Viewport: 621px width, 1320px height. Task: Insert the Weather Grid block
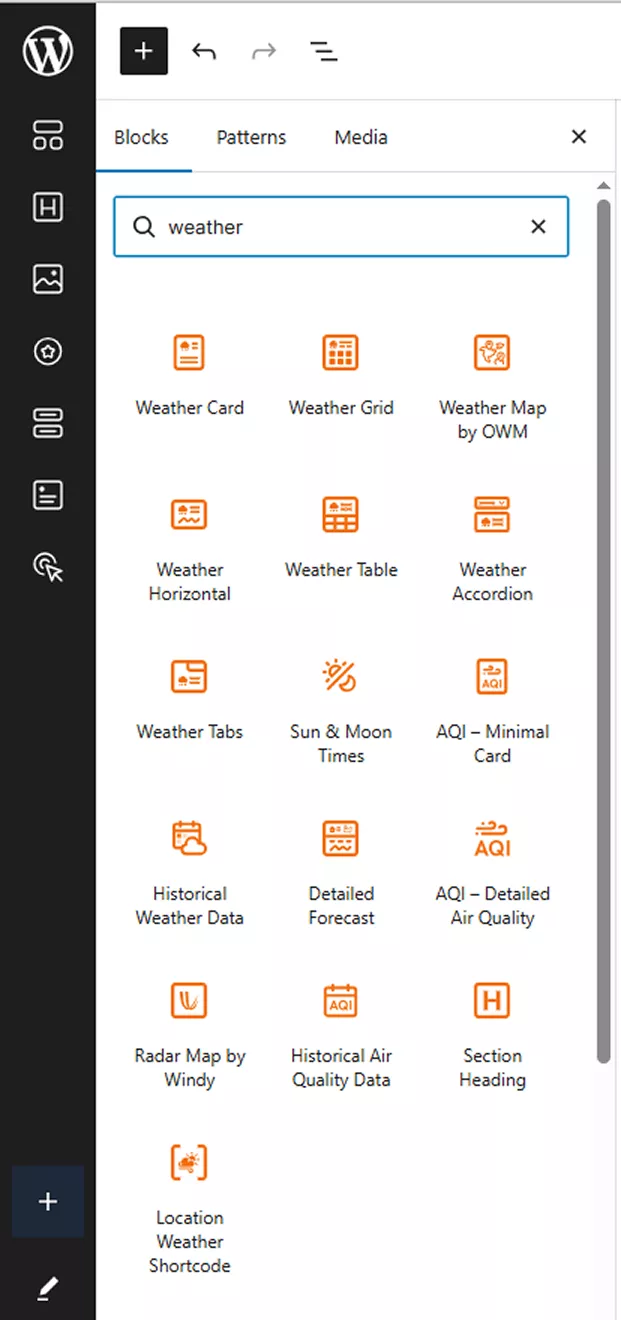click(341, 376)
